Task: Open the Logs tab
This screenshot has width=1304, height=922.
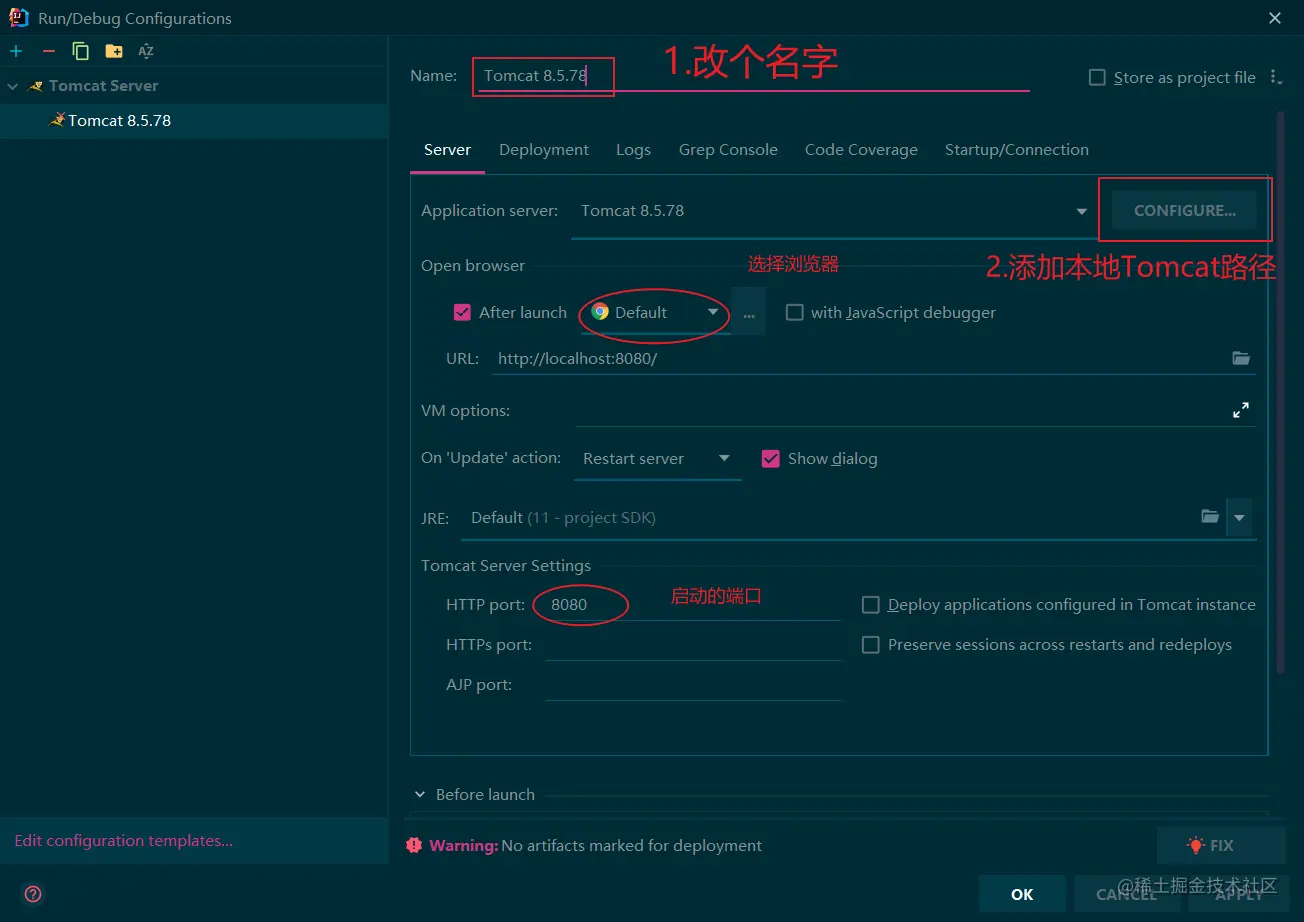Action: pyautogui.click(x=633, y=150)
